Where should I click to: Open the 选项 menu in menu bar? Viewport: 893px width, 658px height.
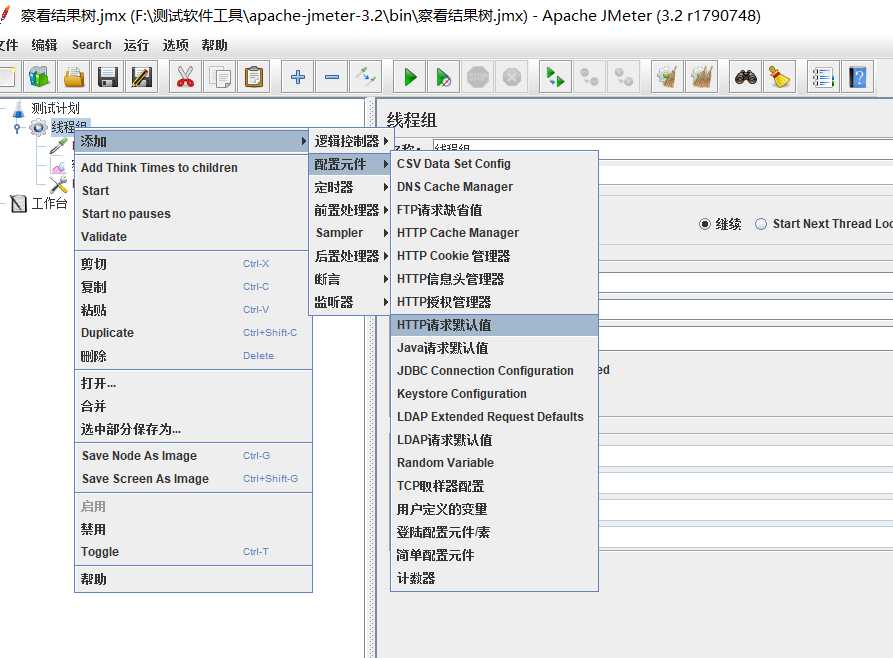[175, 45]
